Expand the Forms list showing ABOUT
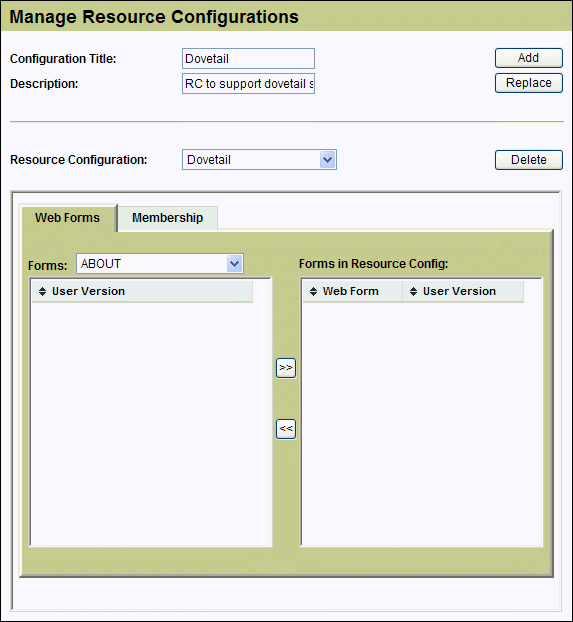Screen dimensions: 573x622 (160, 264)
